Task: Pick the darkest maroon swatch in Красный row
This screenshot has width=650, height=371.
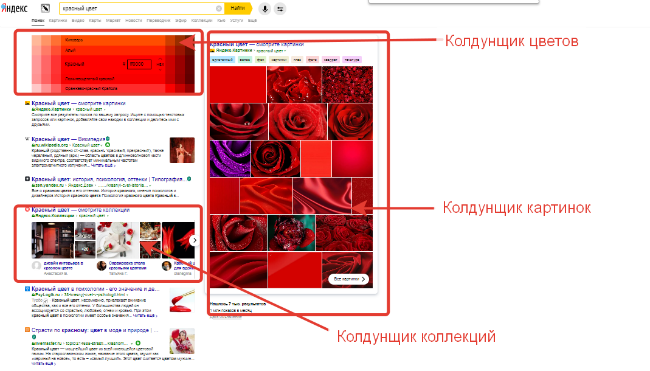Action: pyautogui.click(x=190, y=64)
